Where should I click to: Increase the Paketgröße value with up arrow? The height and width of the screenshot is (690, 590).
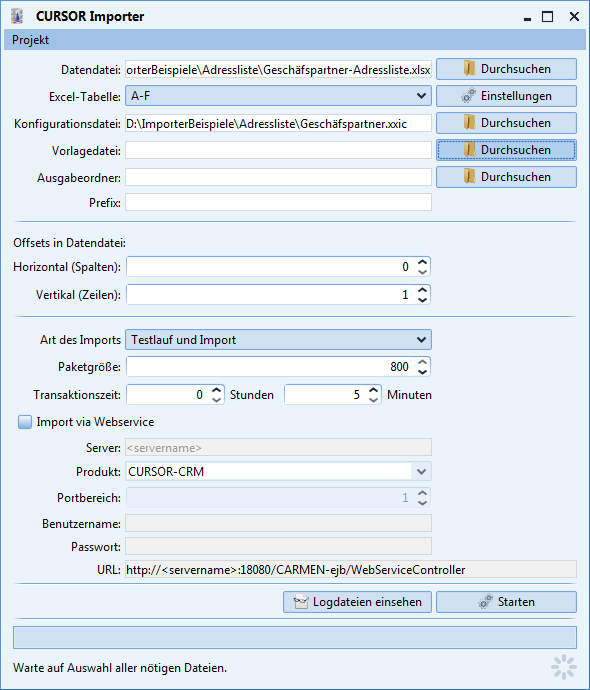(x=422, y=362)
